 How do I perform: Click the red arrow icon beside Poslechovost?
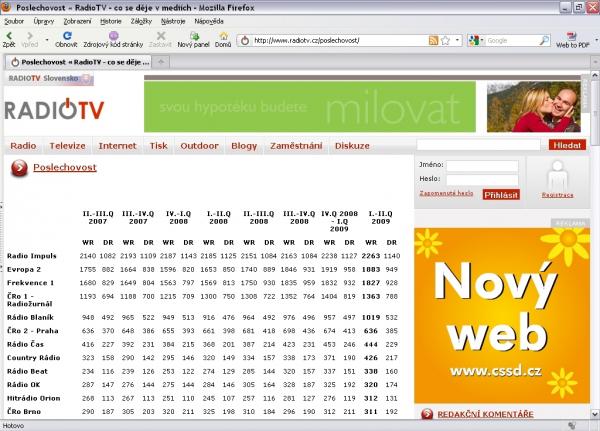click(x=19, y=168)
